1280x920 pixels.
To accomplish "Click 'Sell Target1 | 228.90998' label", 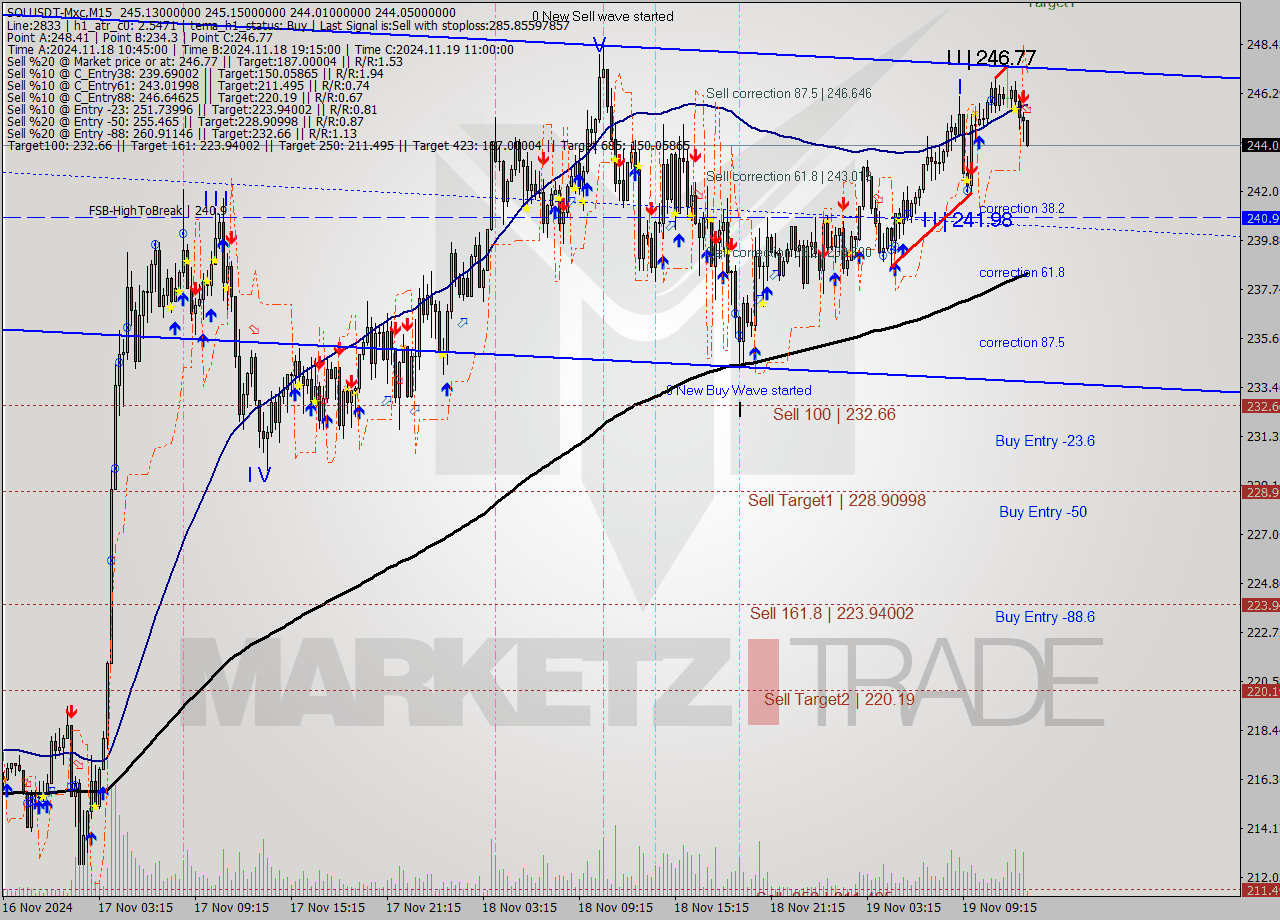I will (837, 499).
